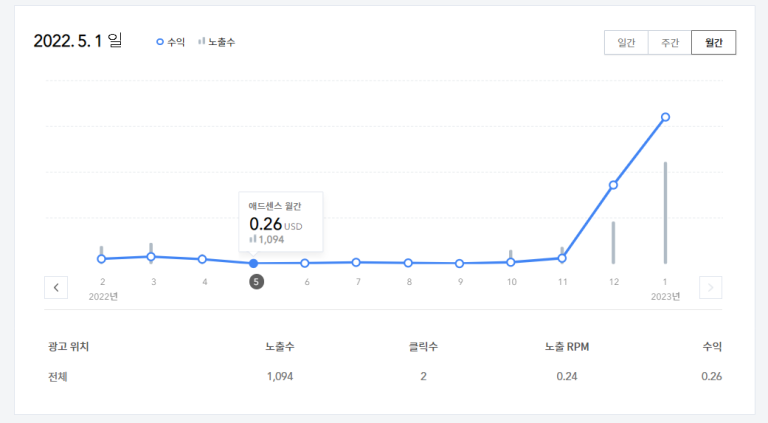This screenshot has height=423, width=768.
Task: Select month 1 of 2023 on axis
Action: point(665,282)
